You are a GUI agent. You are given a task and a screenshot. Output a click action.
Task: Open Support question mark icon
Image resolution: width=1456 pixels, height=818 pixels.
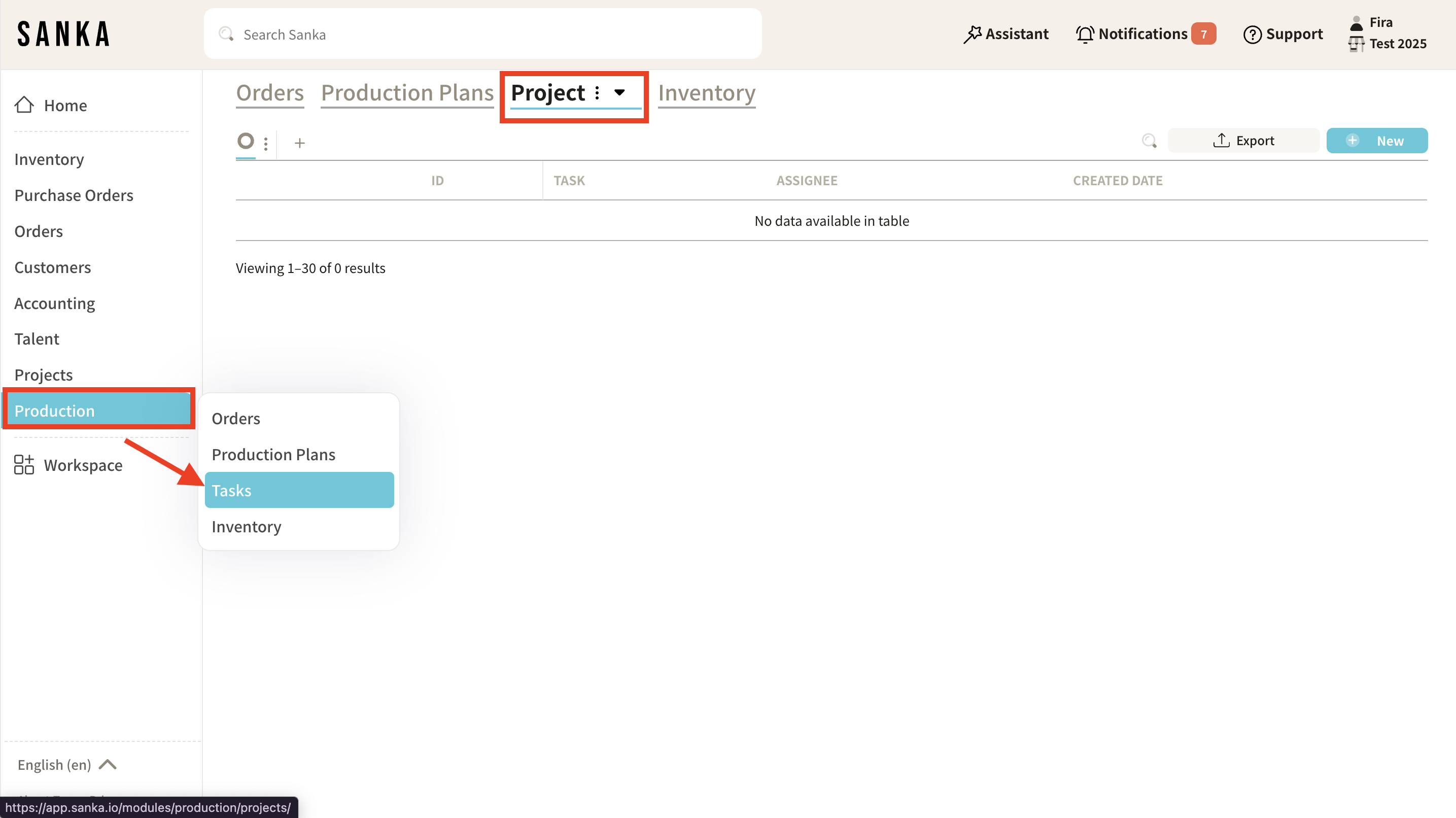(x=1252, y=34)
